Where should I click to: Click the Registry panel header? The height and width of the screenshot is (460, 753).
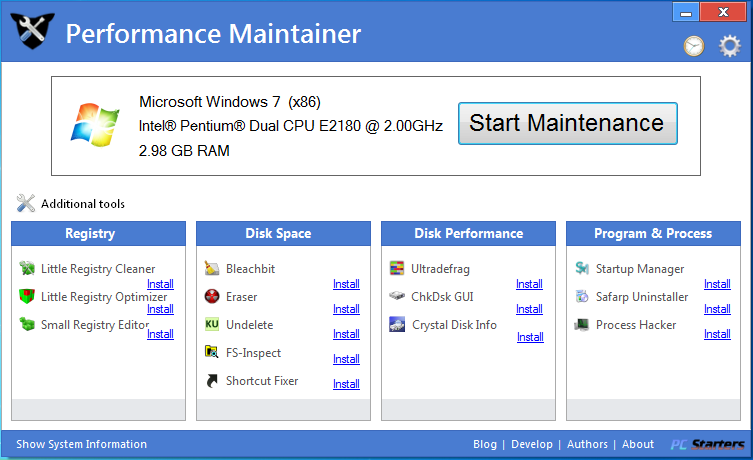98,233
